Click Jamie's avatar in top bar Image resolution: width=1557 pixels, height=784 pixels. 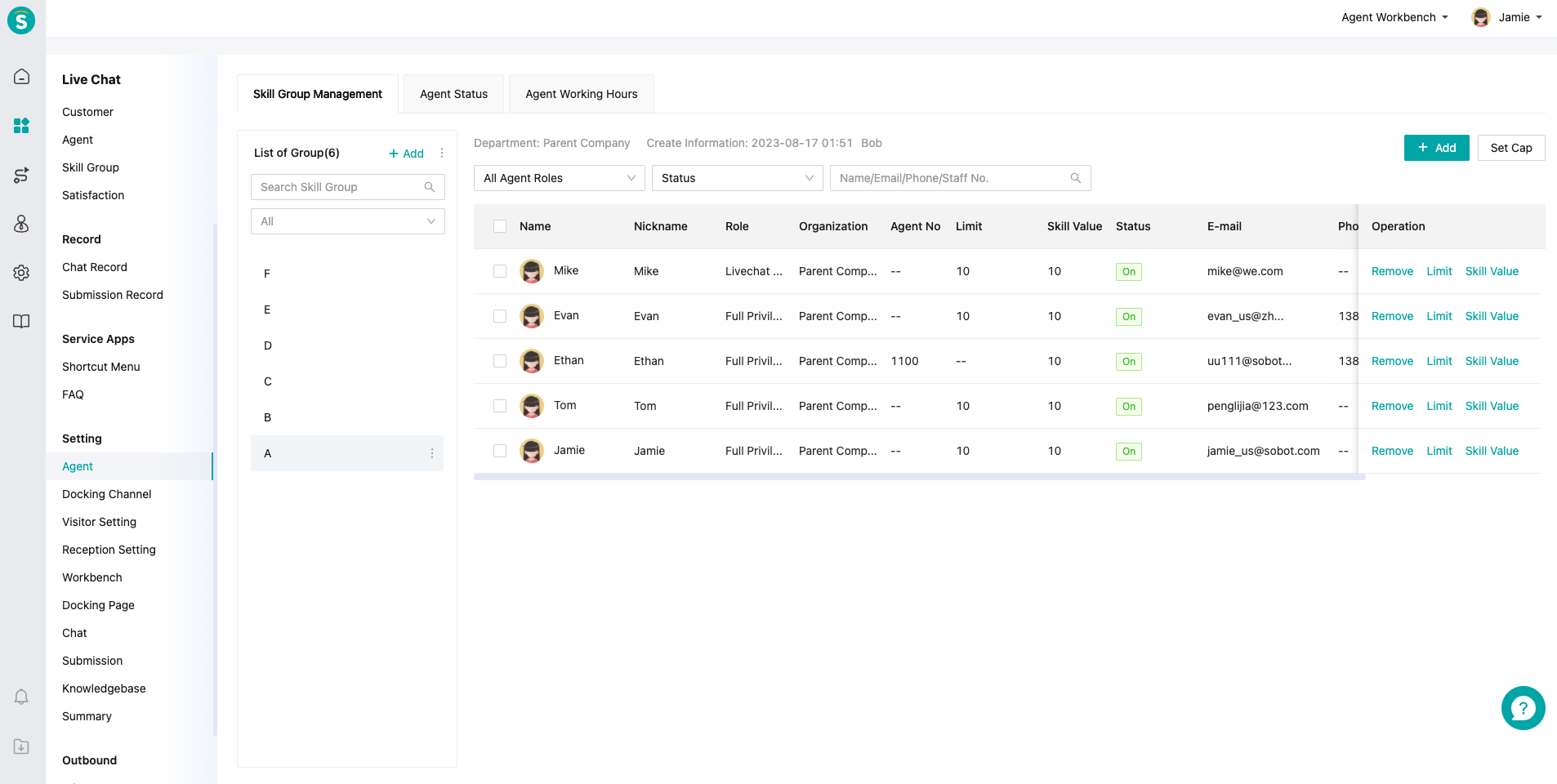(x=1481, y=17)
